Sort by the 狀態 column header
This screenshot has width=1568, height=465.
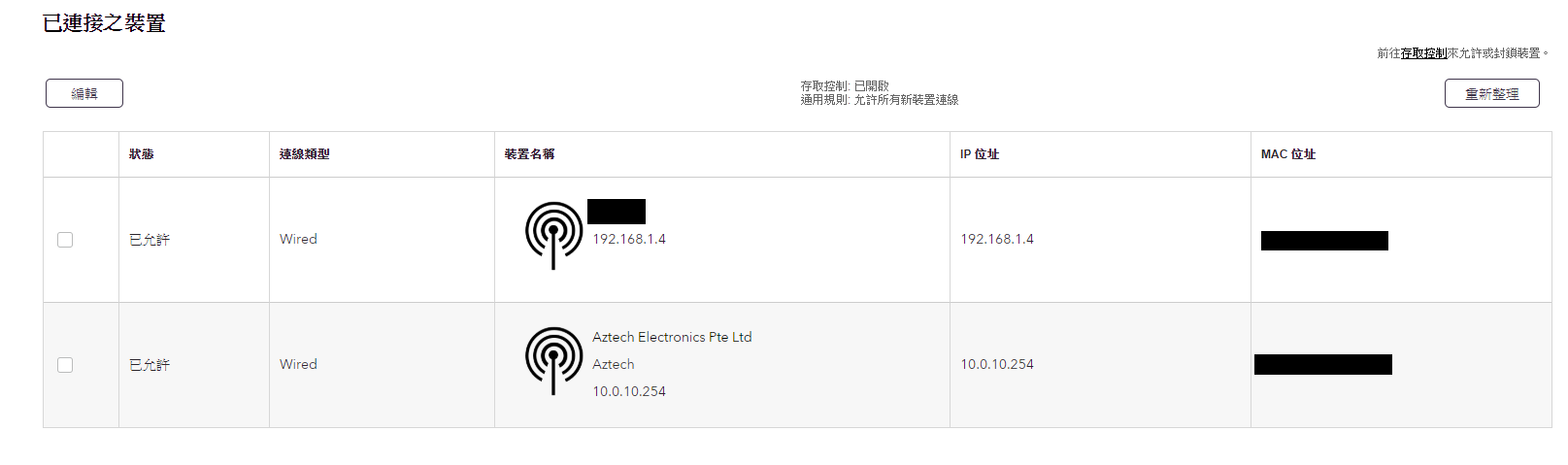[142, 154]
